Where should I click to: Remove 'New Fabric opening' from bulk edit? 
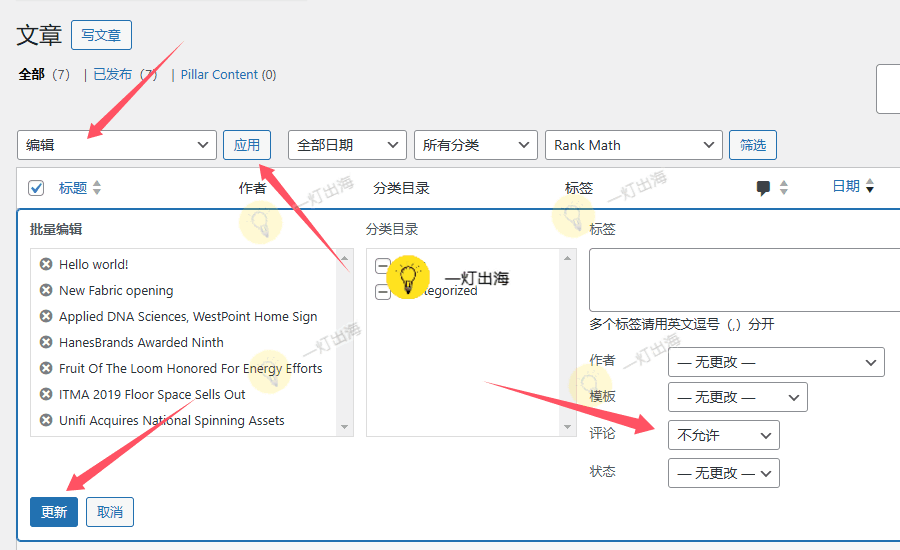(x=46, y=290)
